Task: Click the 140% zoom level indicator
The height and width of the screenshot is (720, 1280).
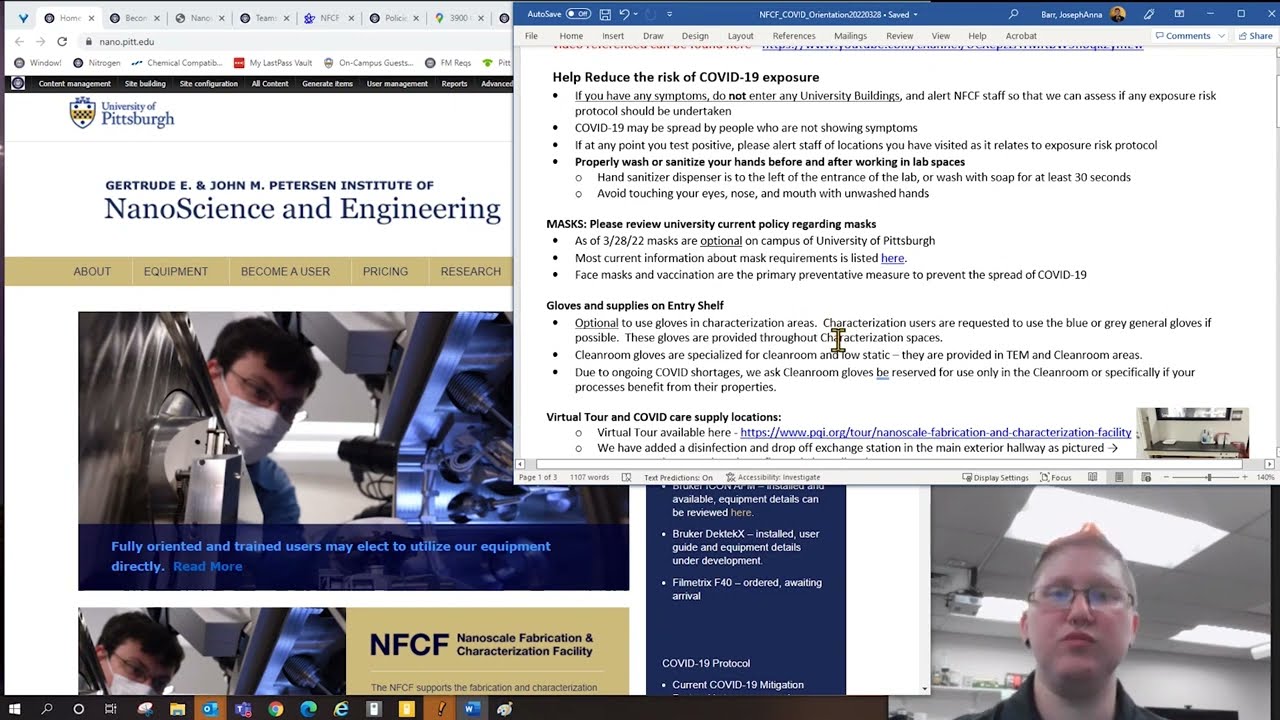Action: 1265,477
